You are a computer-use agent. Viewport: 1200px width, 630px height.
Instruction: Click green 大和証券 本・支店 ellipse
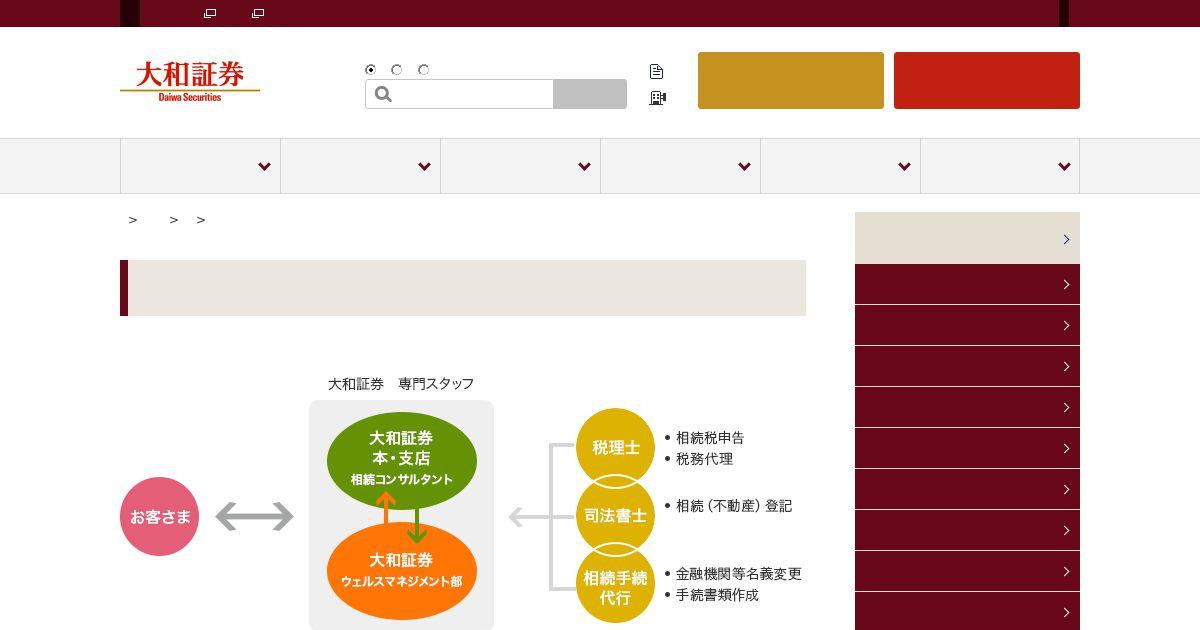click(401, 460)
